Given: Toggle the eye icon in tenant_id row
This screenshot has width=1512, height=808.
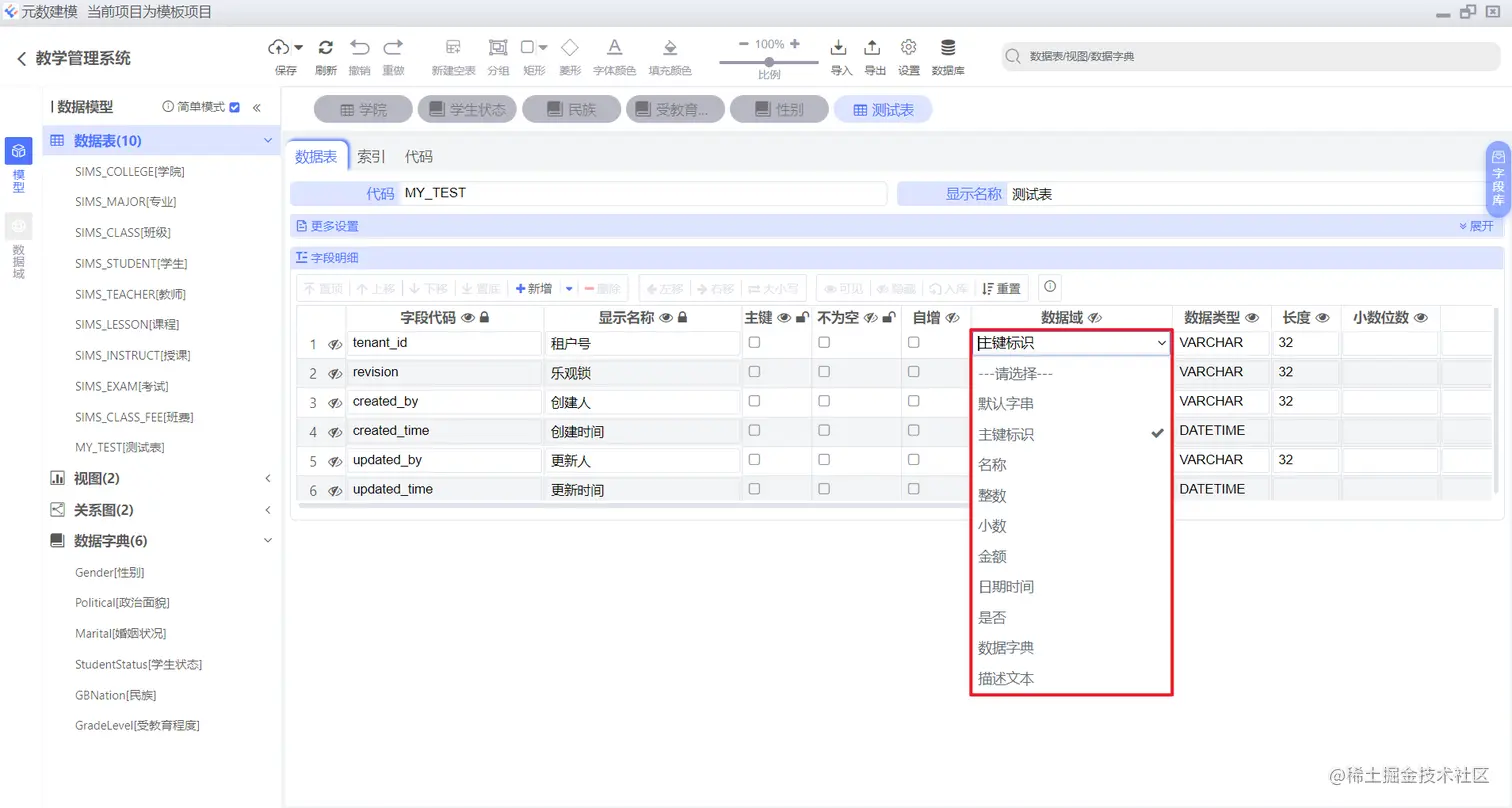Looking at the screenshot, I should tap(335, 344).
